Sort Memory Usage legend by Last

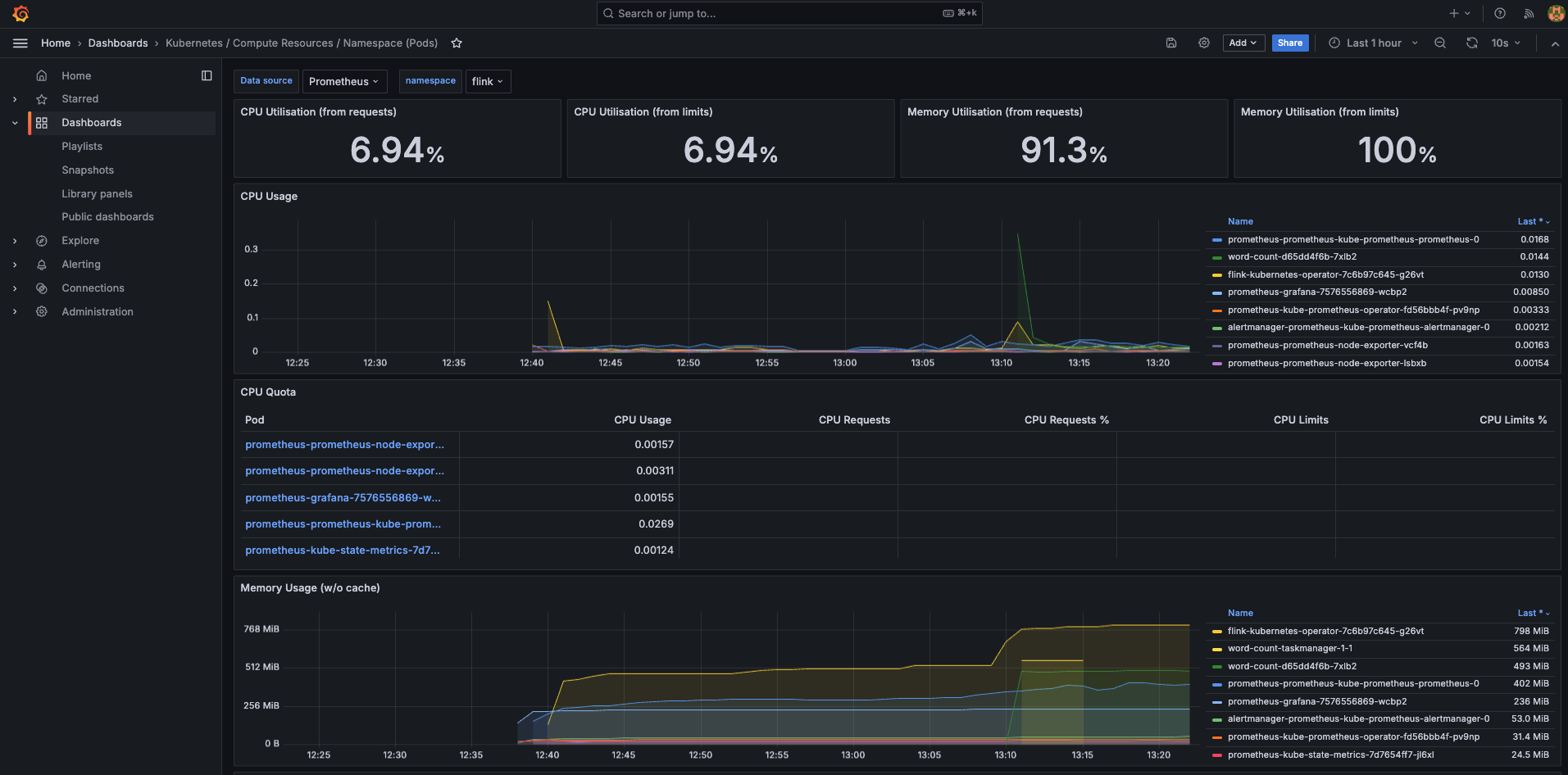coord(1533,613)
